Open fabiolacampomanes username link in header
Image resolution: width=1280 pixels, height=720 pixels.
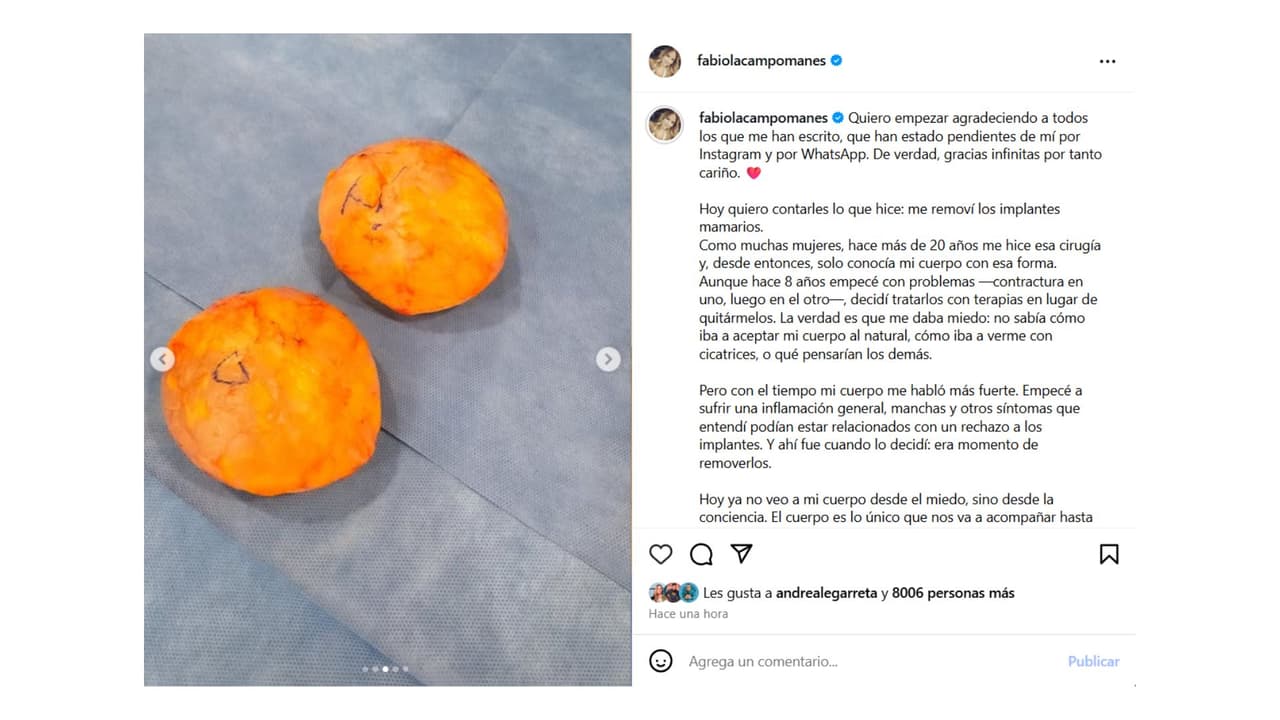[x=761, y=61]
